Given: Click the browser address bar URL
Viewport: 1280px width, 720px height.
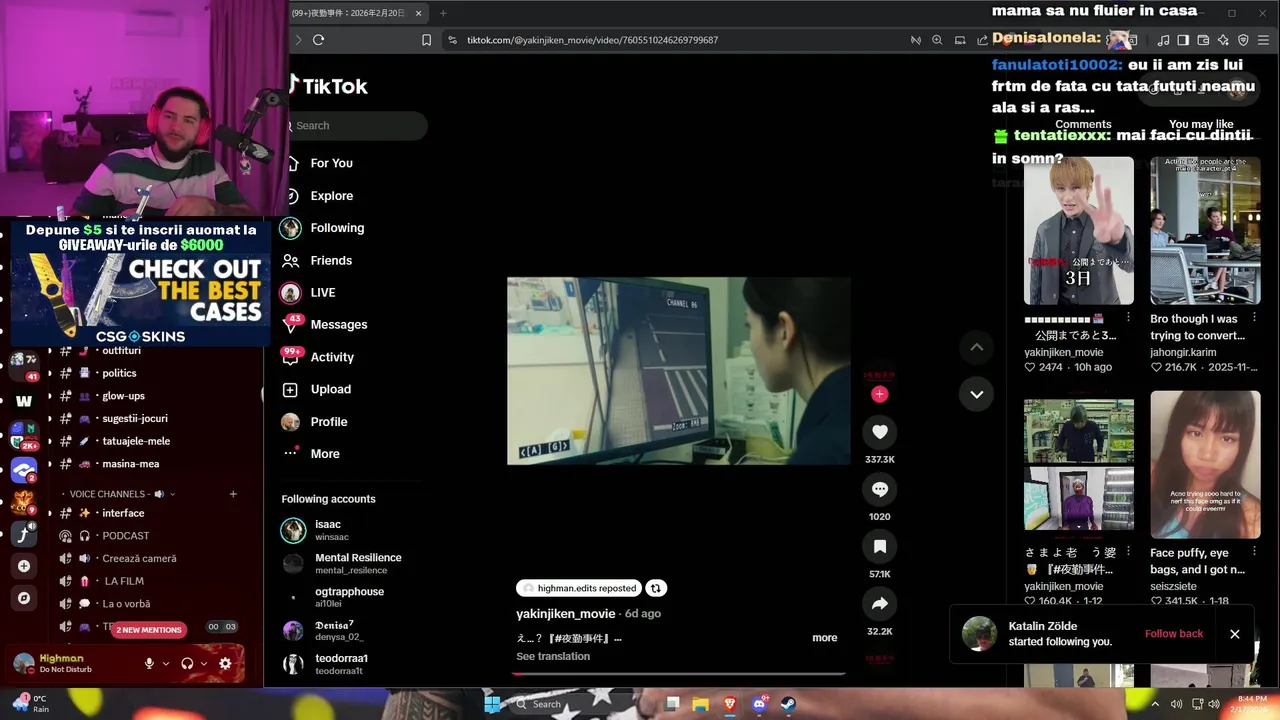Looking at the screenshot, I should [x=593, y=40].
